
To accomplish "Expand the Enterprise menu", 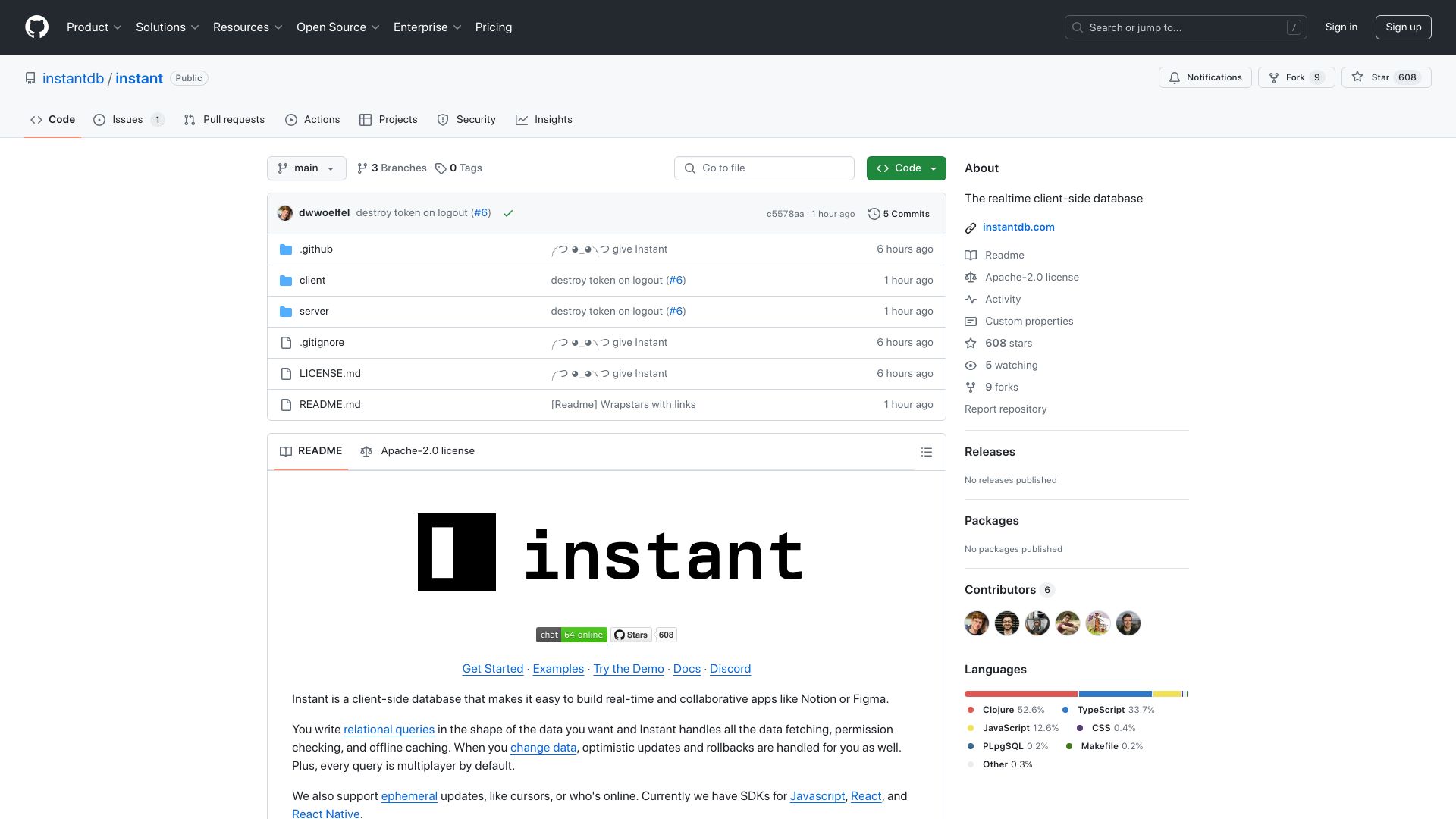I will (428, 27).
